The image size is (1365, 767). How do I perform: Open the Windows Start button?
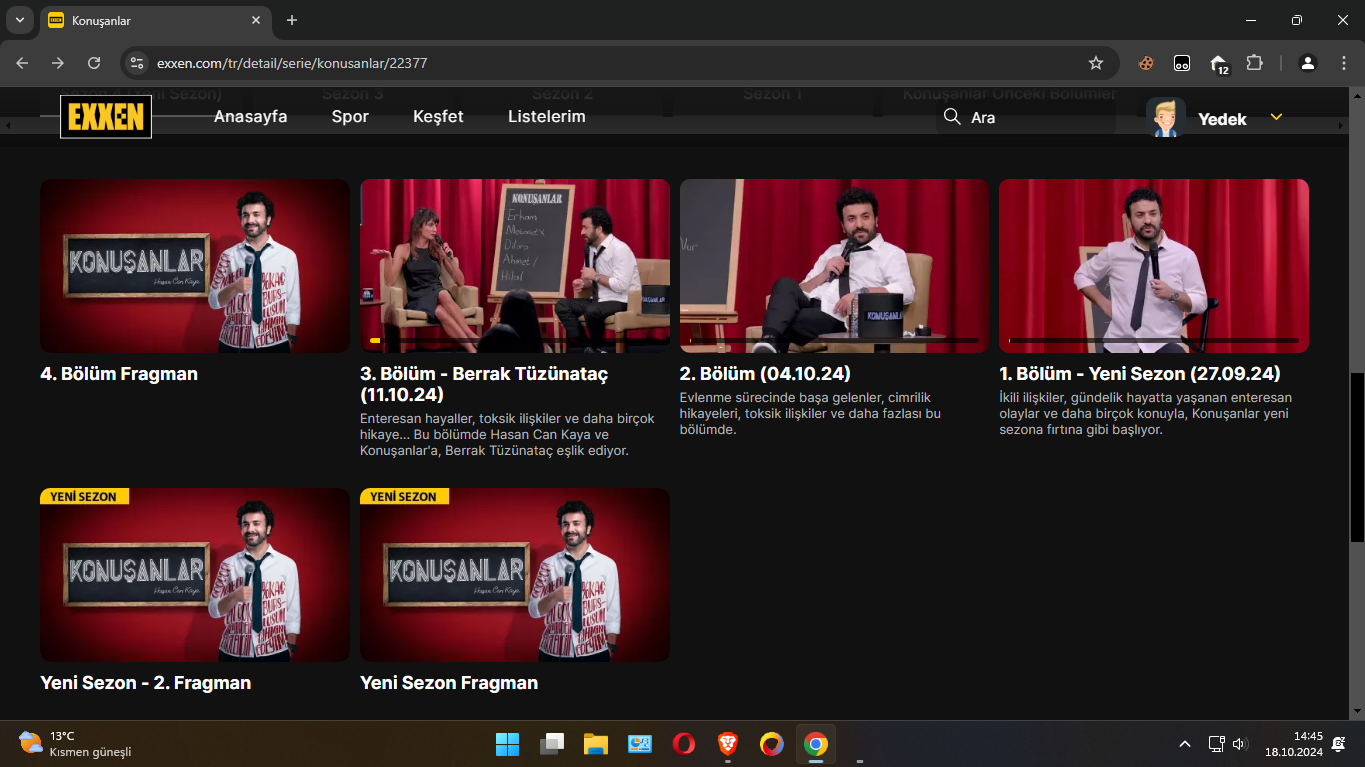pos(508,744)
